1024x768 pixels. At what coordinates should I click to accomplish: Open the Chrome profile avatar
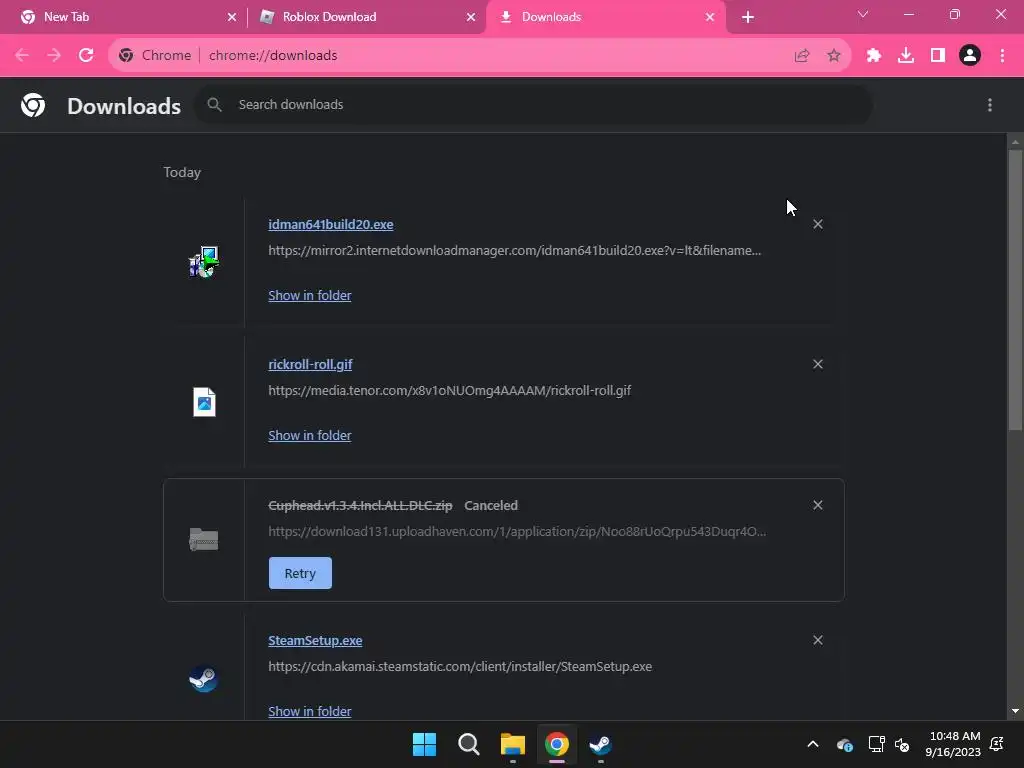[970, 56]
